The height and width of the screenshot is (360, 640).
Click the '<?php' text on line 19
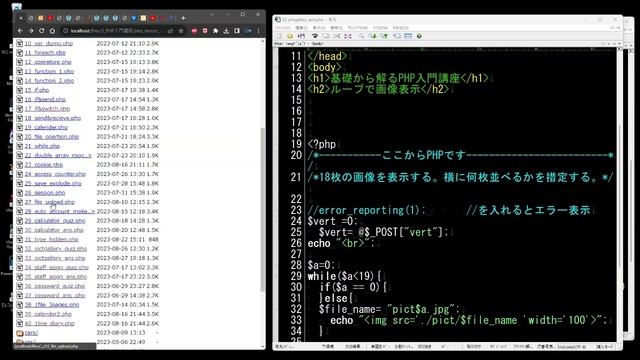(322, 144)
